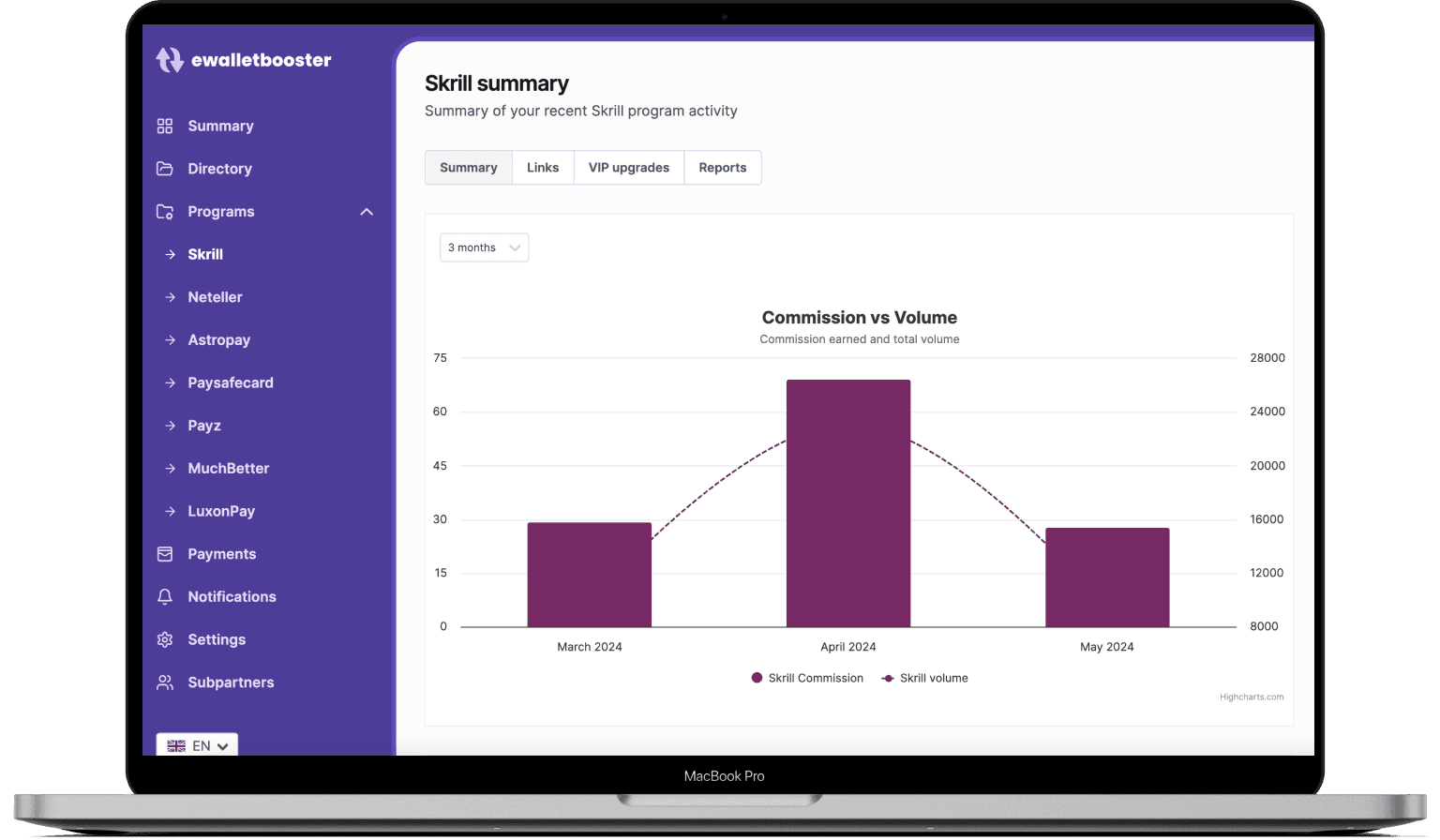The width and height of the screenshot is (1440, 840).
Task: Click the March 2024 axis label
Action: coord(590,647)
